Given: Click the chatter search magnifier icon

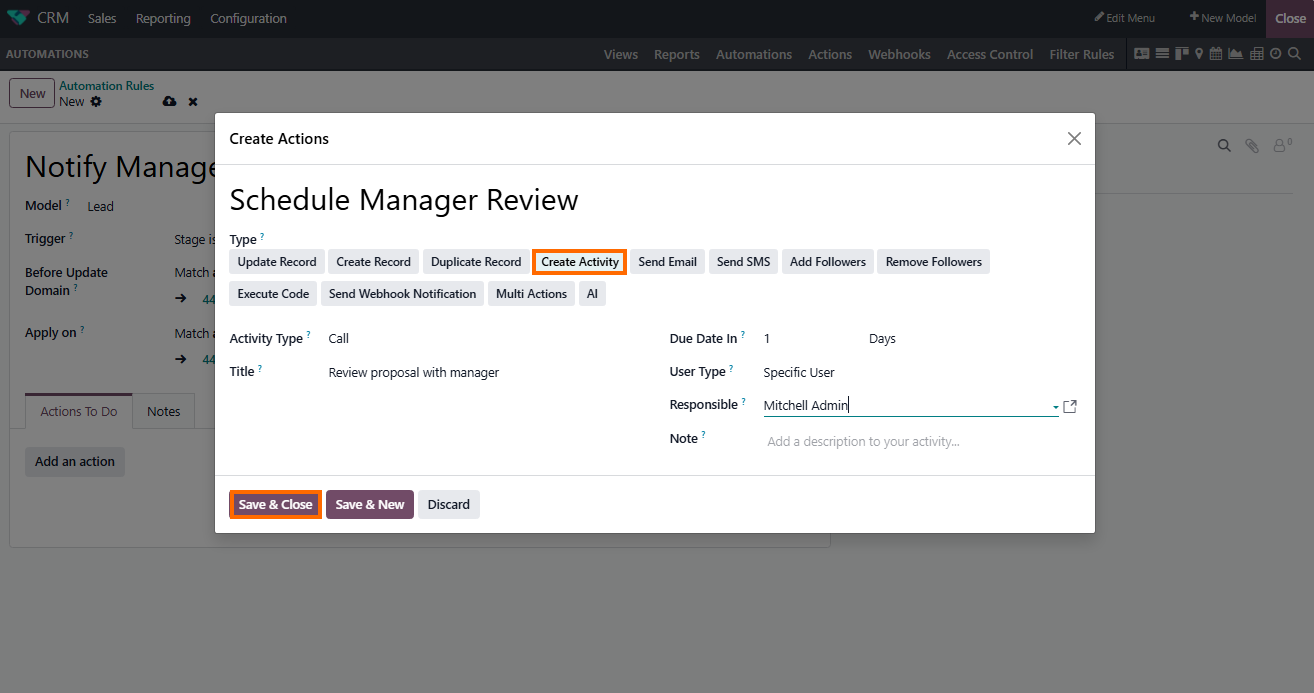Looking at the screenshot, I should click(x=1224, y=145).
